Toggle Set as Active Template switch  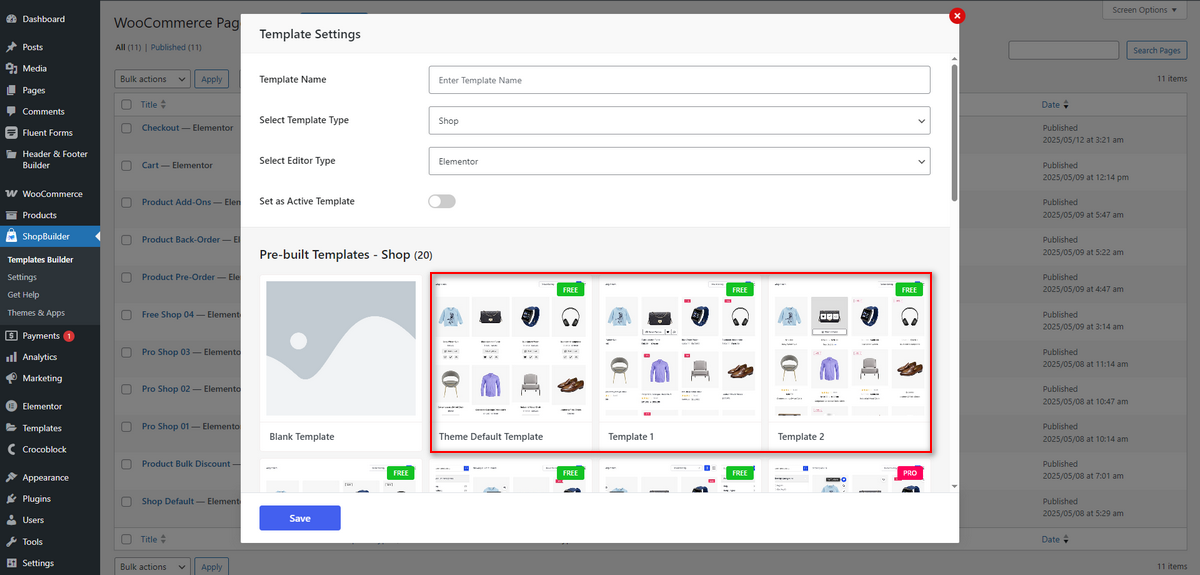click(x=442, y=201)
